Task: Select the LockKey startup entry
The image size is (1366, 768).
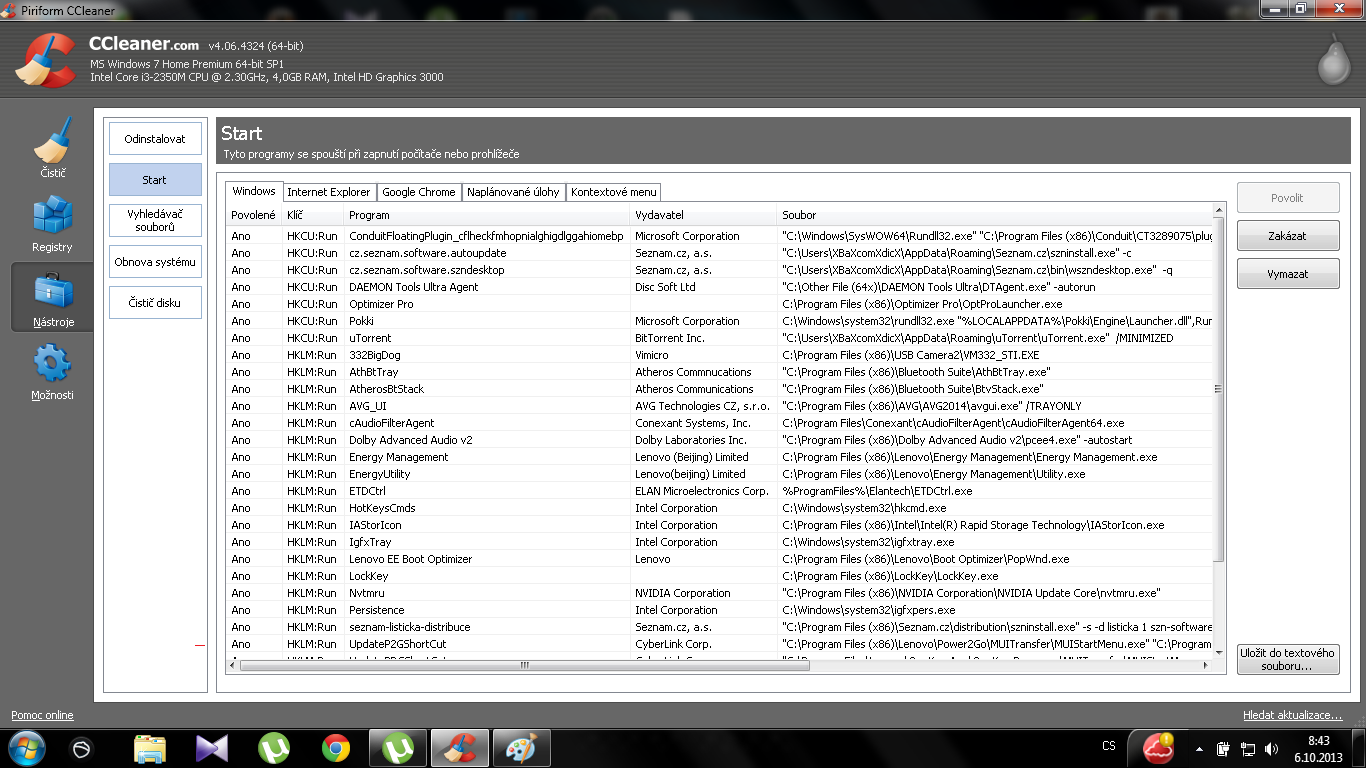Action: [x=719, y=576]
